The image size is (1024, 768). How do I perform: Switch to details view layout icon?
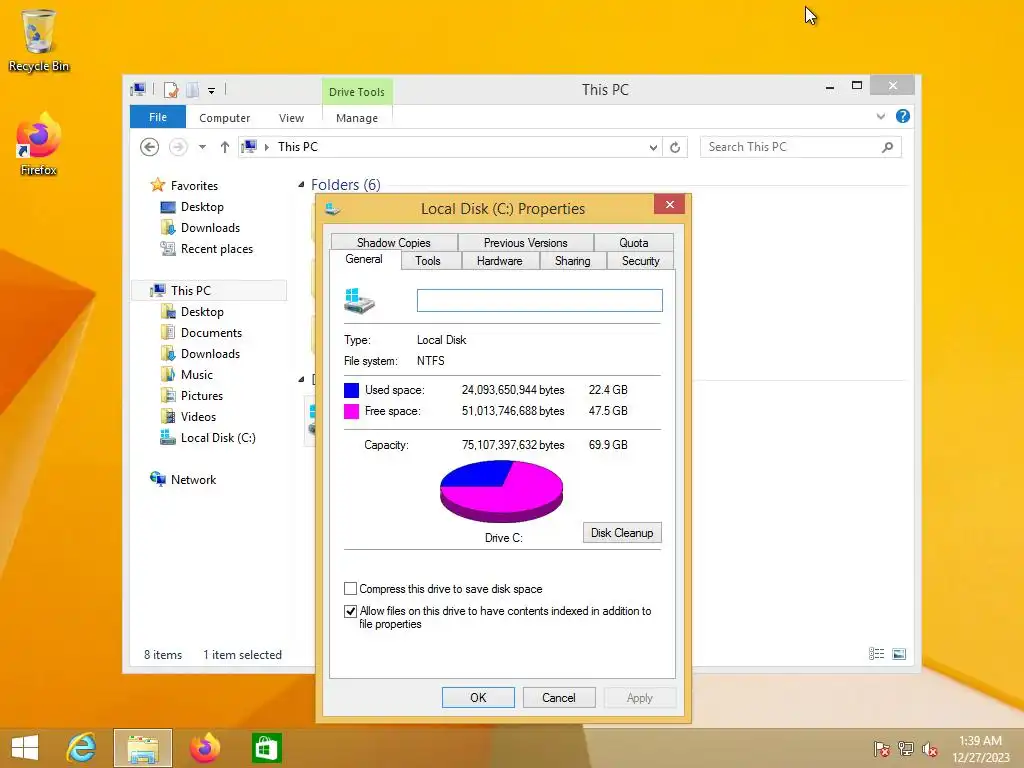876,654
